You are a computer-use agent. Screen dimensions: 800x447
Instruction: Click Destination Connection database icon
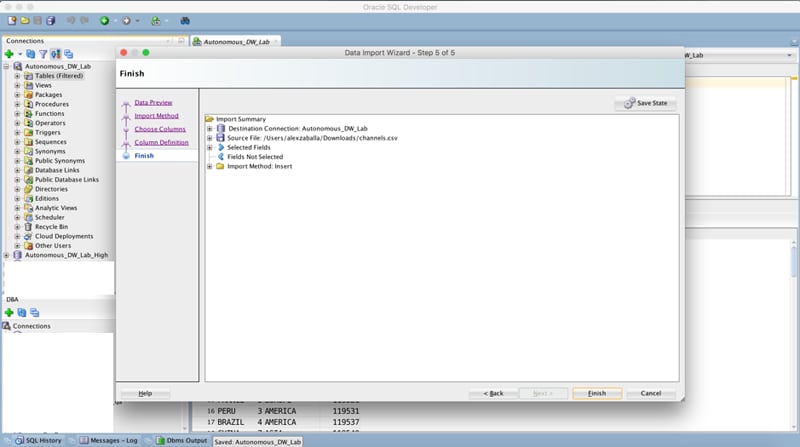click(x=220, y=129)
